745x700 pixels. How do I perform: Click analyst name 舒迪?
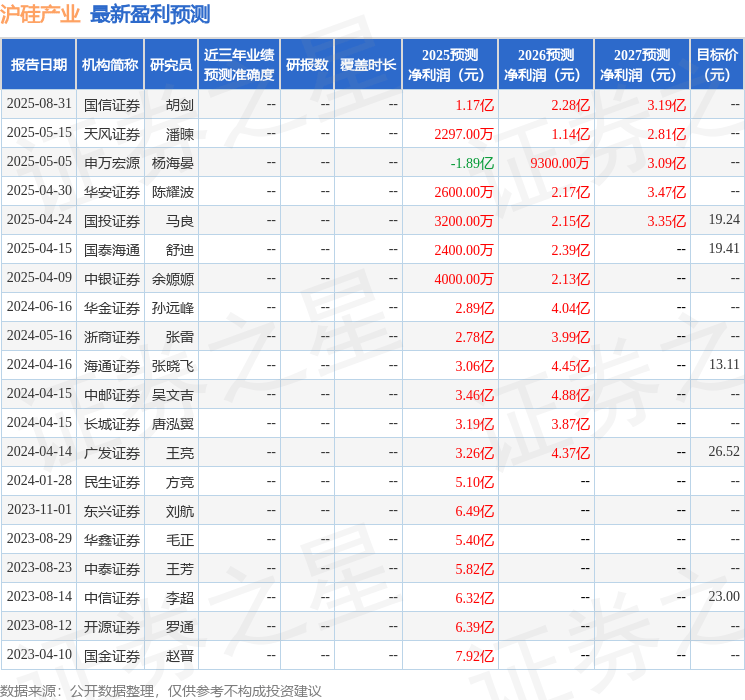[x=180, y=250]
